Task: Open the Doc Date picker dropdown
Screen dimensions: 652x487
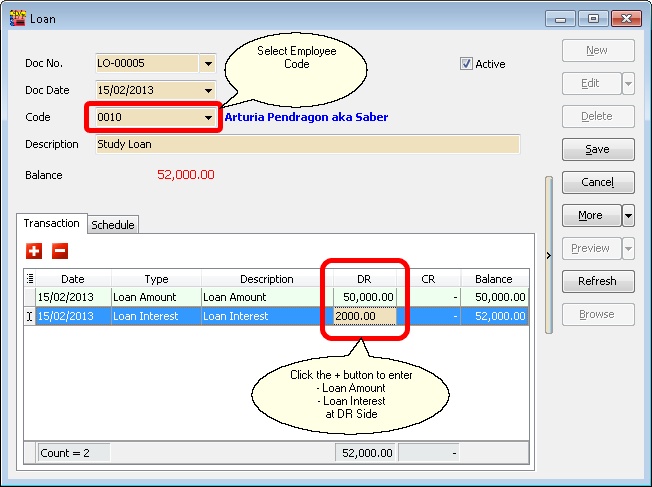Action: click(208, 91)
